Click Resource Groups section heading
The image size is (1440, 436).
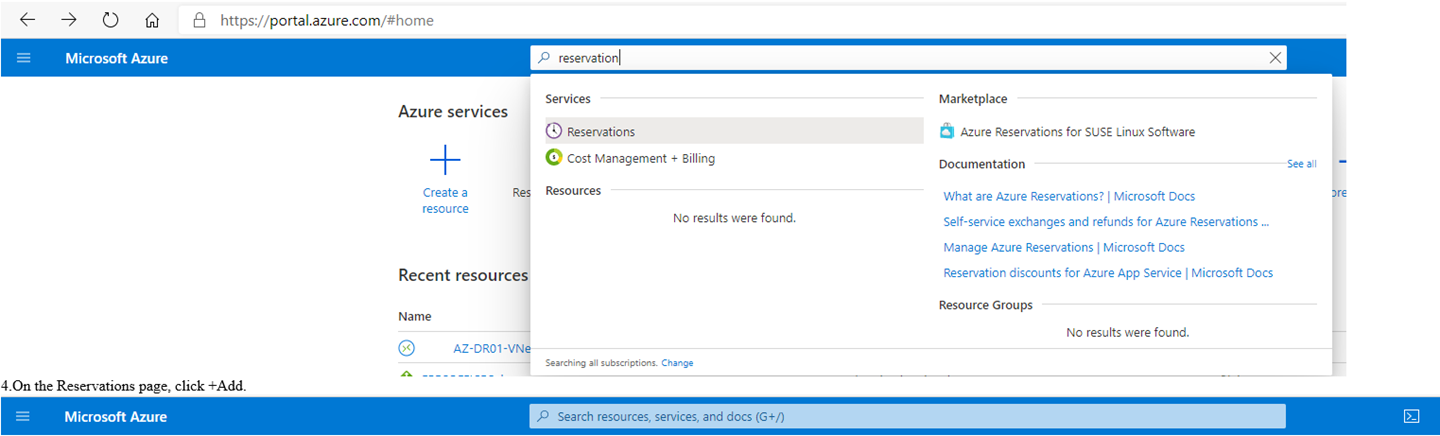986,305
